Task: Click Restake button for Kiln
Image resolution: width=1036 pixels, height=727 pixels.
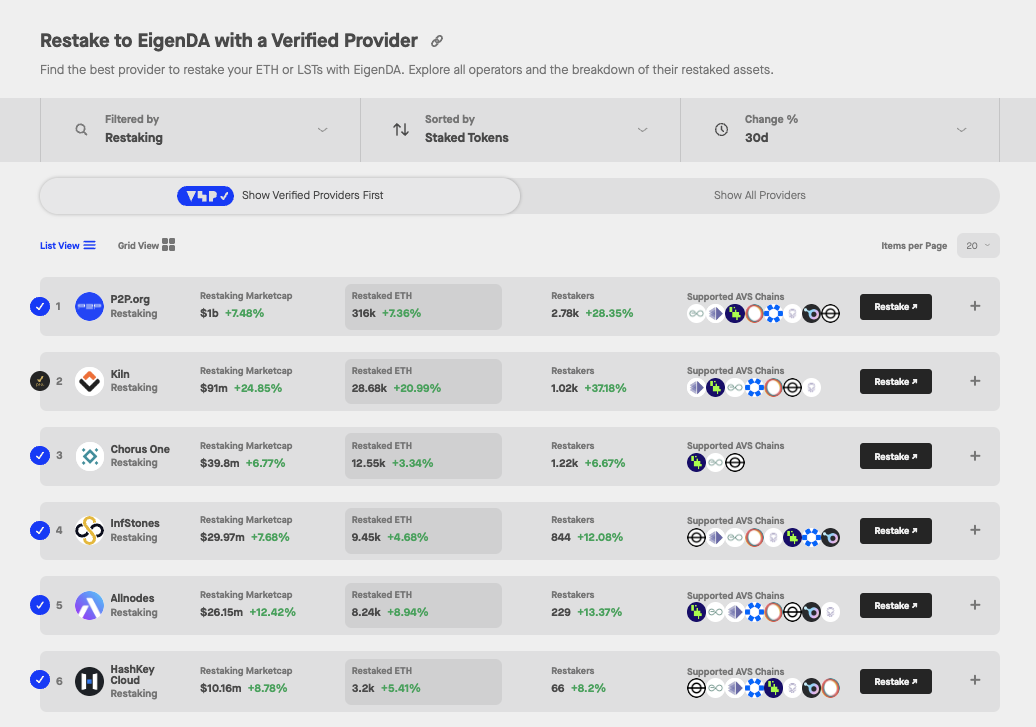Action: pos(895,381)
